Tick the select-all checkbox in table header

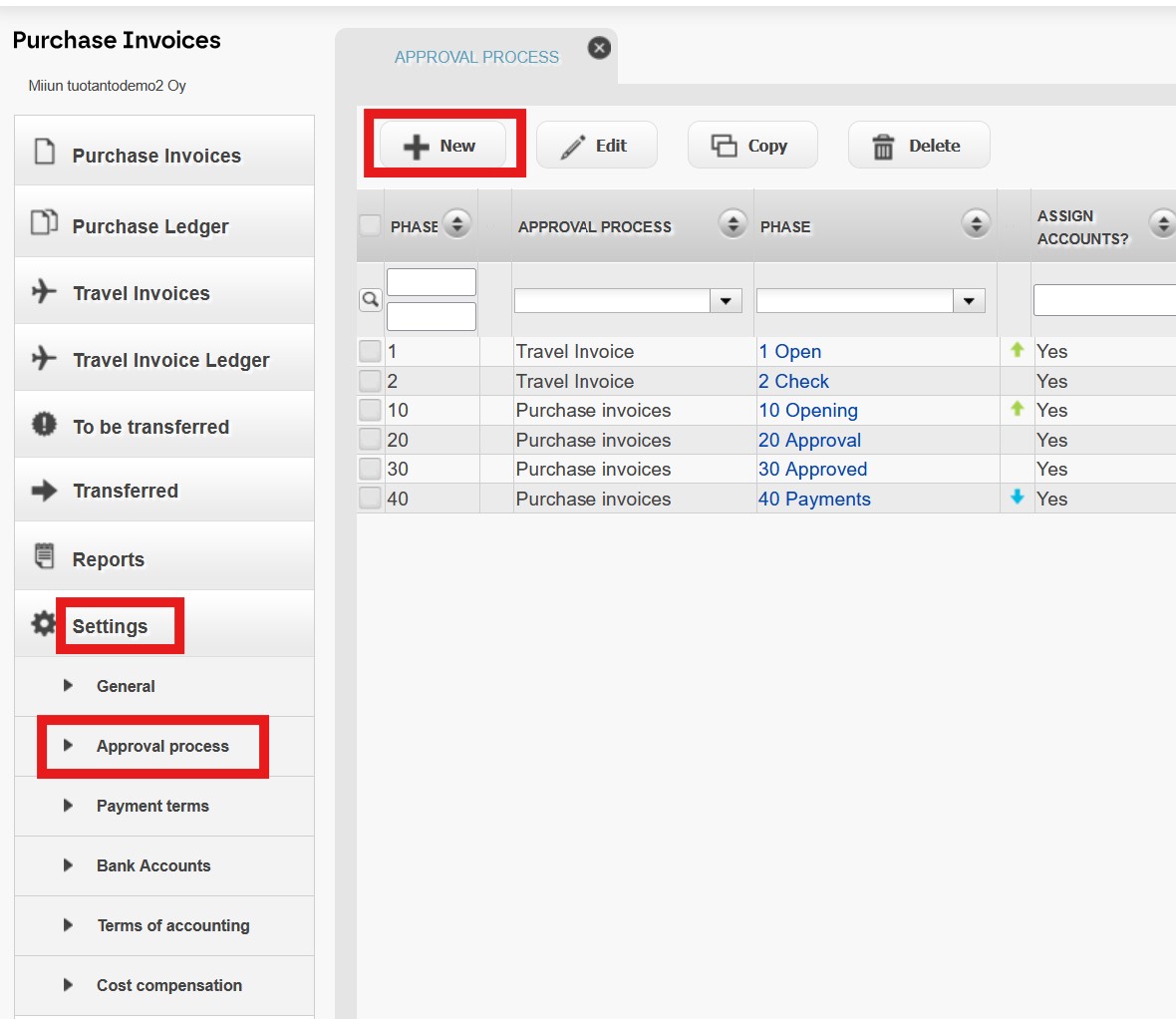click(371, 226)
